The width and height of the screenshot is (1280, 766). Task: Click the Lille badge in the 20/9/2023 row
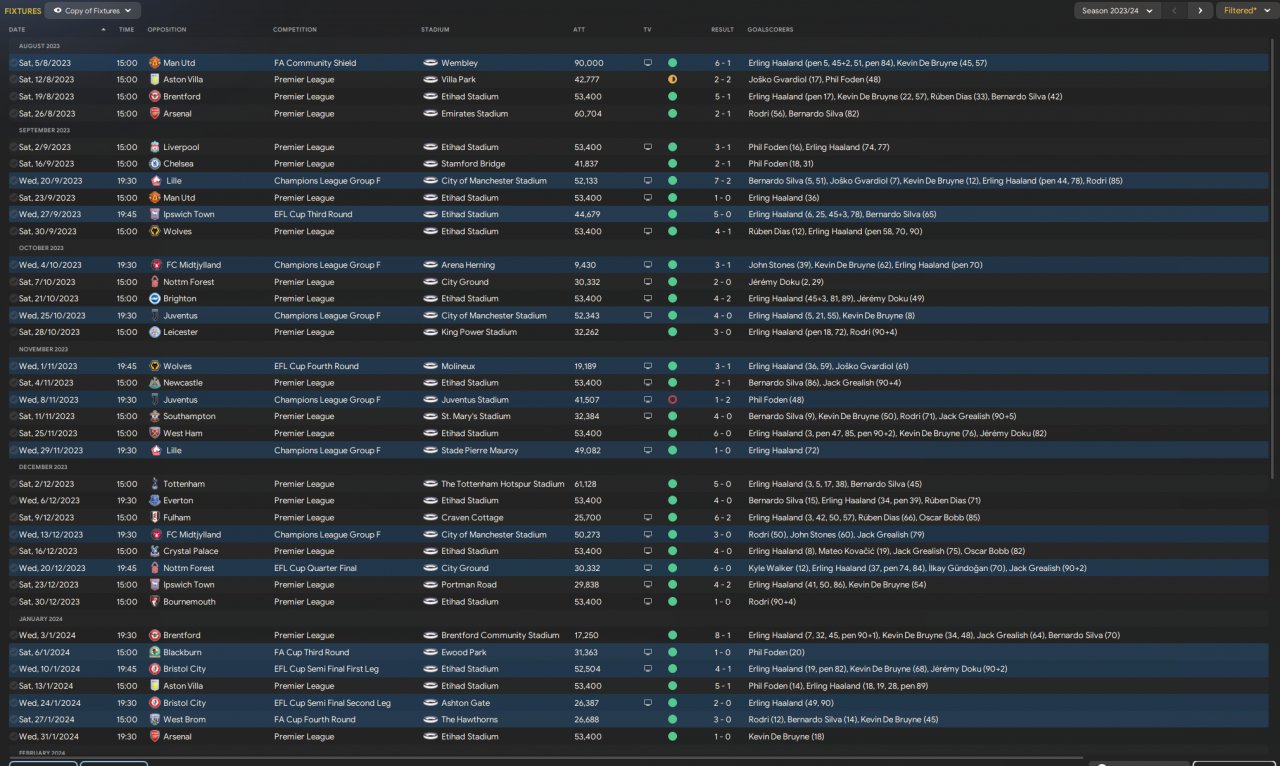pos(155,181)
